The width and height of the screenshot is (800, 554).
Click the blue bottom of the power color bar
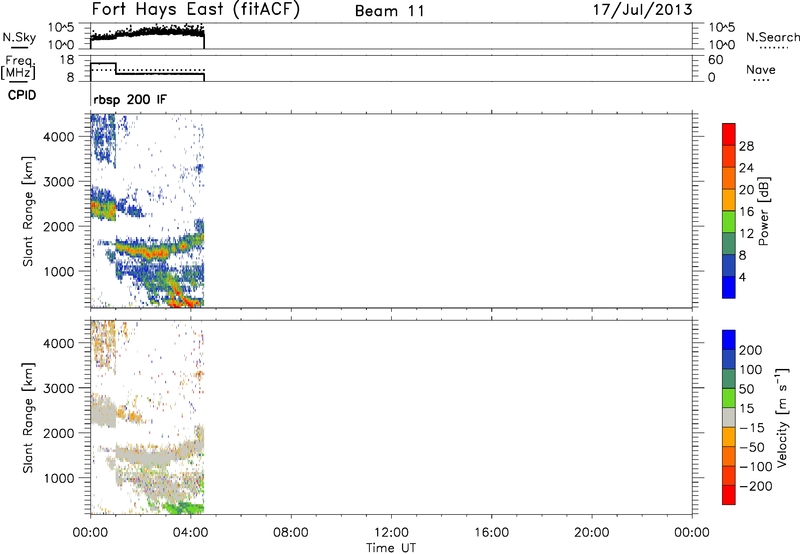point(729,287)
